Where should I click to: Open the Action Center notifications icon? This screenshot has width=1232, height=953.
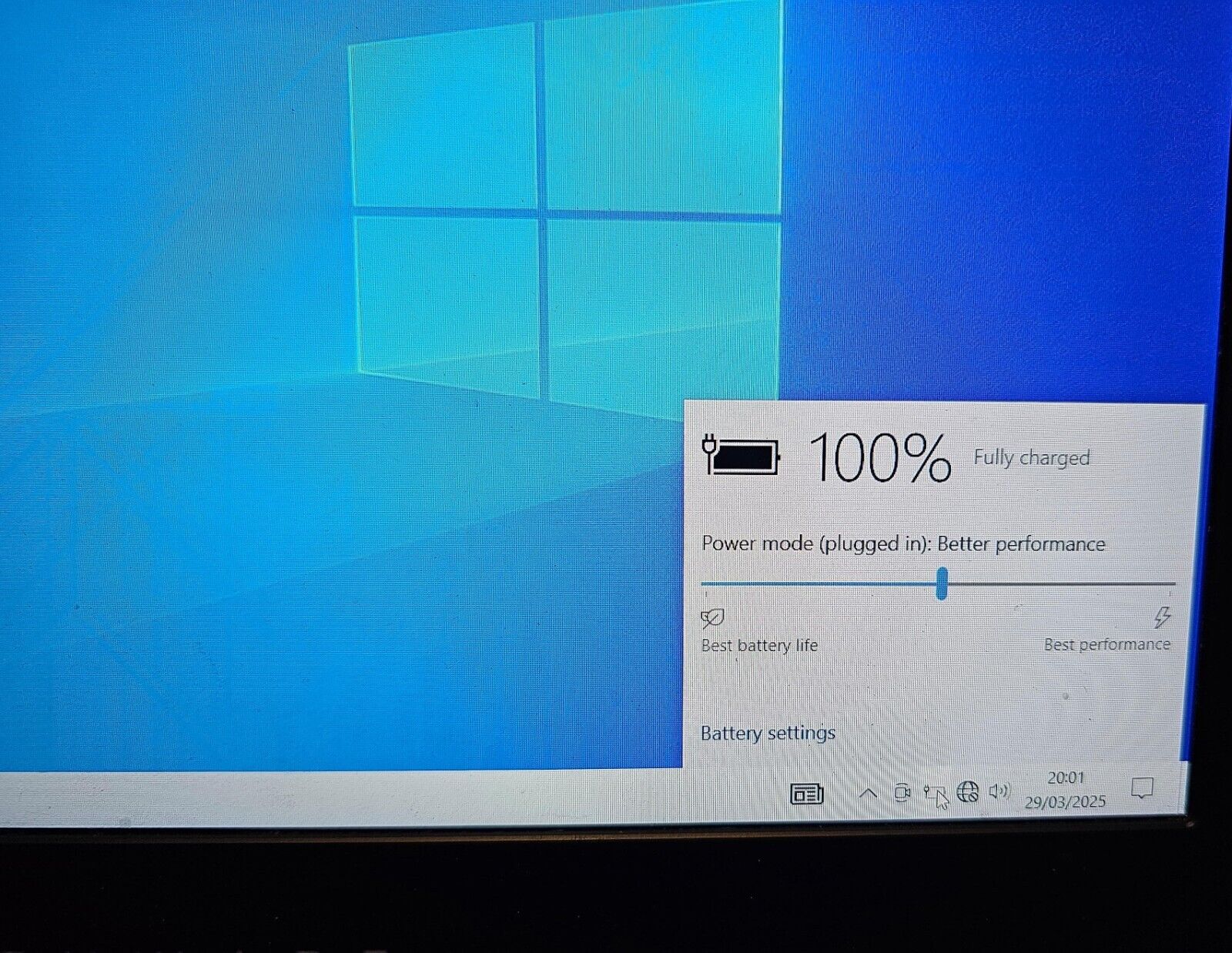1141,787
